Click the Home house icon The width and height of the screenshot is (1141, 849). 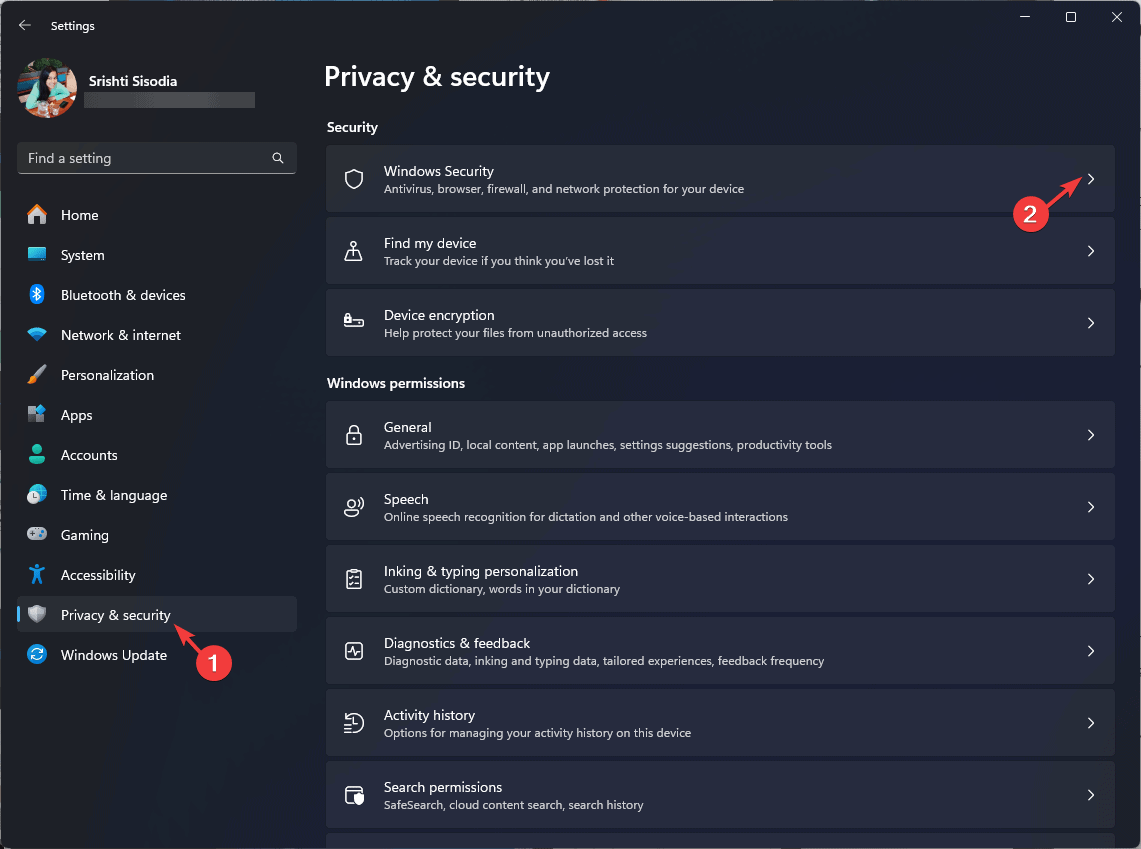tap(36, 215)
